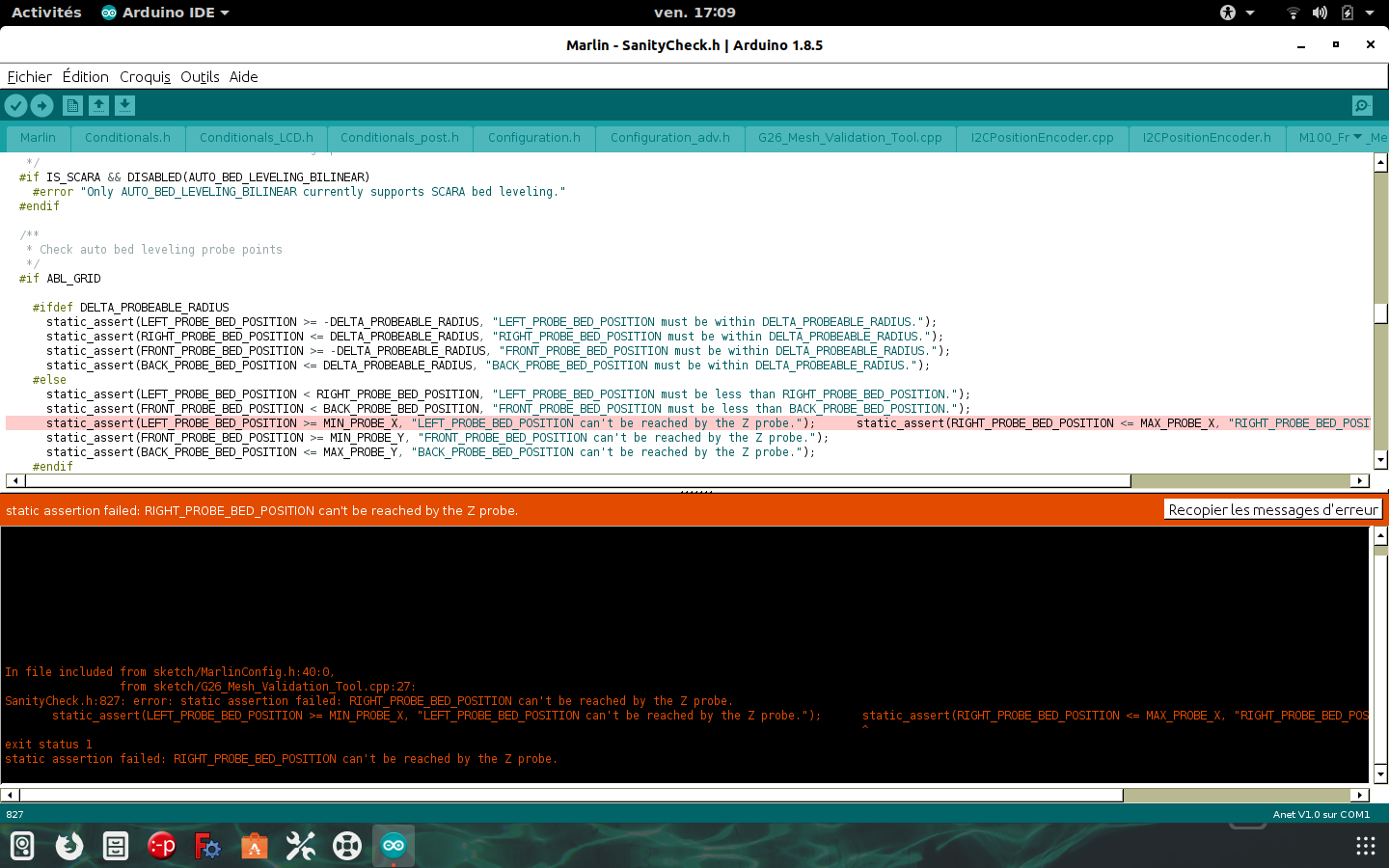Open the file manager cabinet icon
Image resolution: width=1389 pixels, height=868 pixels.
(x=115, y=847)
